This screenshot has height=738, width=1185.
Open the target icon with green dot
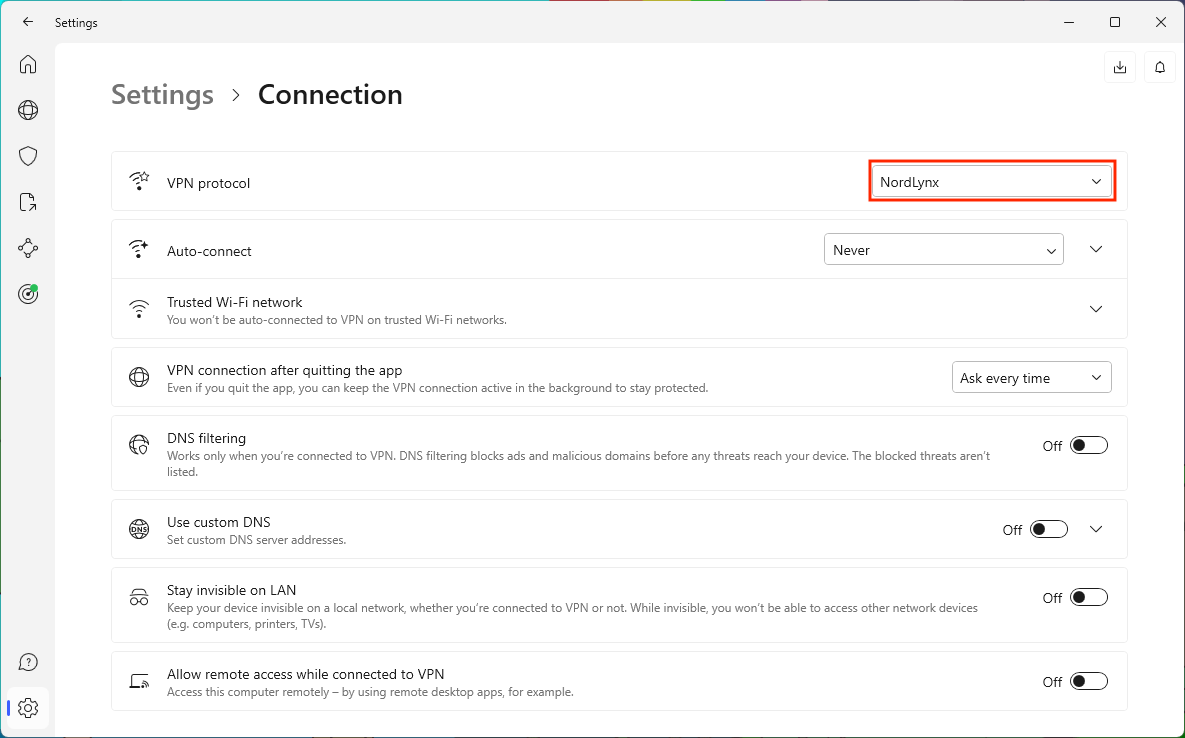pyautogui.click(x=28, y=294)
